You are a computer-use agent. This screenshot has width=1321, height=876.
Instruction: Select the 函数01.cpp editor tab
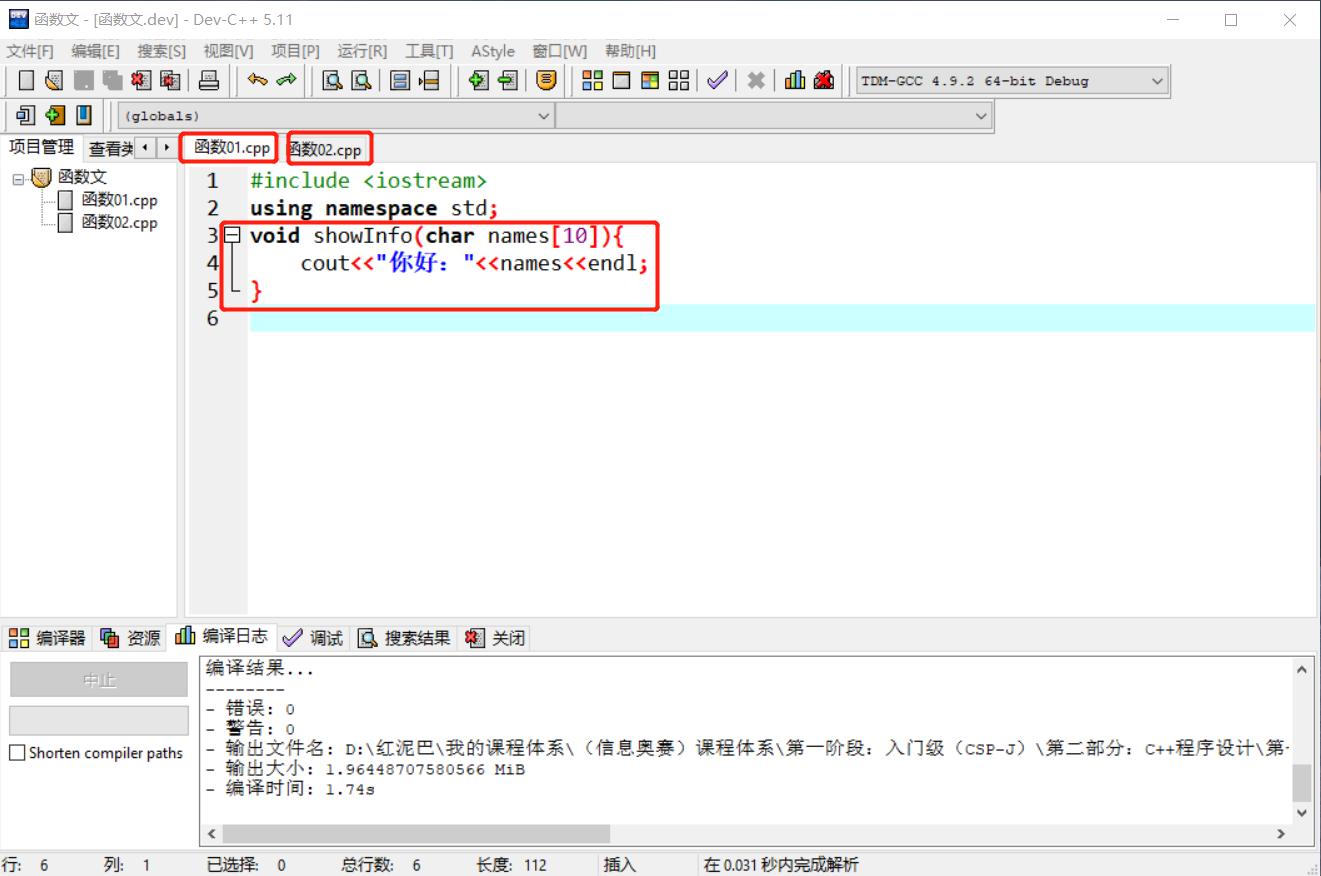point(232,148)
